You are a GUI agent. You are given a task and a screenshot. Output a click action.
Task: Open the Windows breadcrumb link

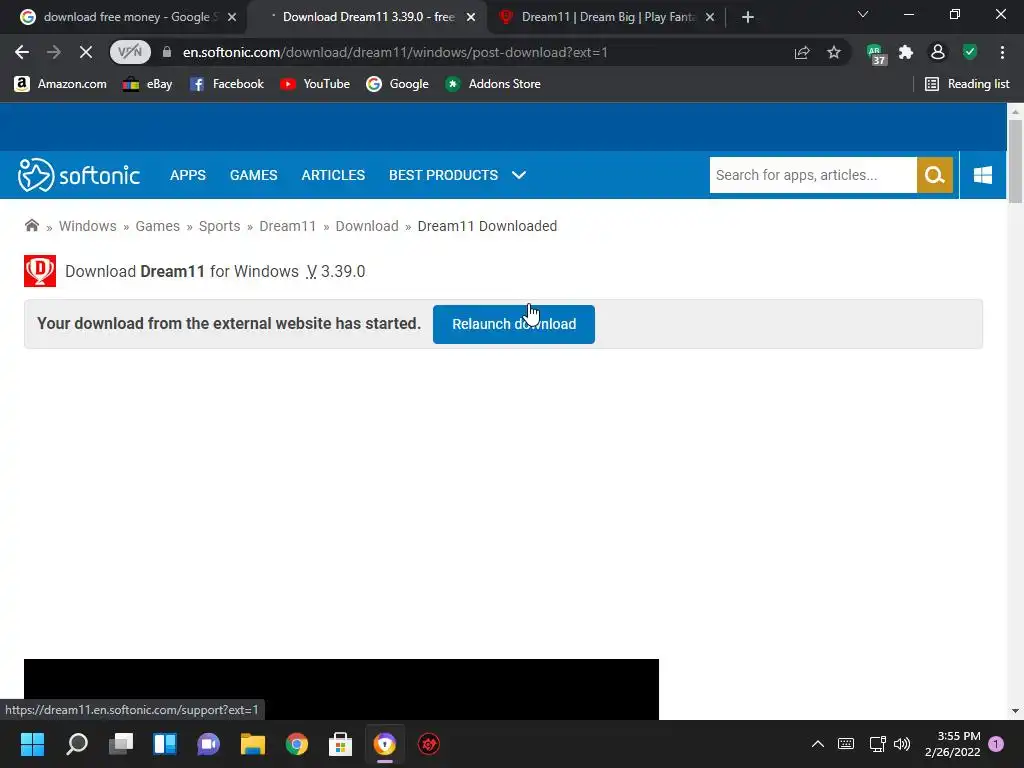88,226
